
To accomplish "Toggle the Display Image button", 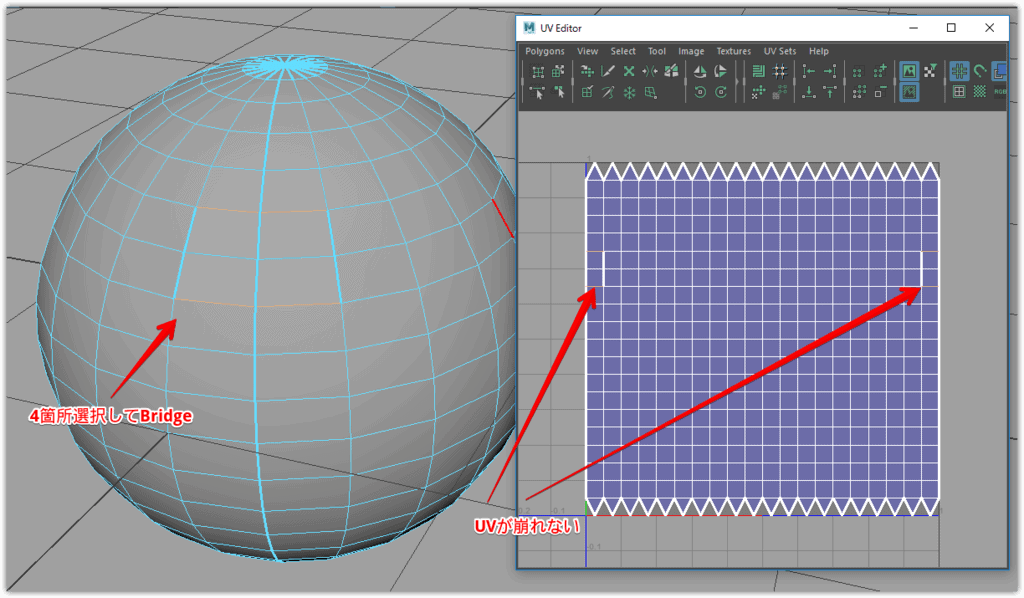I will point(909,71).
